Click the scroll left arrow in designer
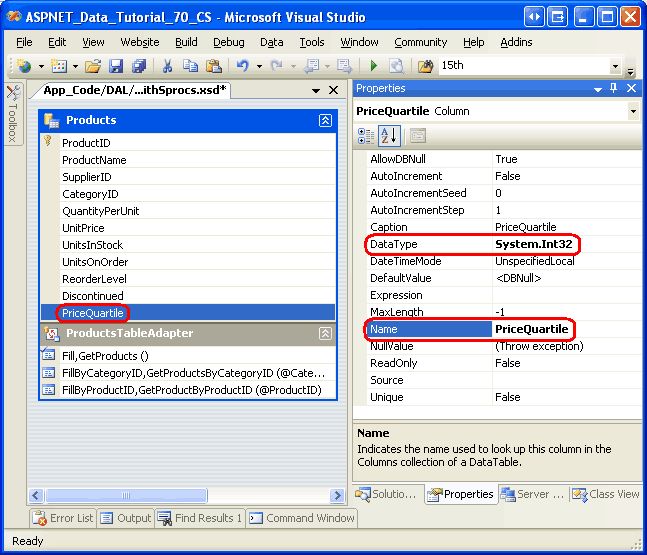This screenshot has height=555, width=647. point(35,495)
